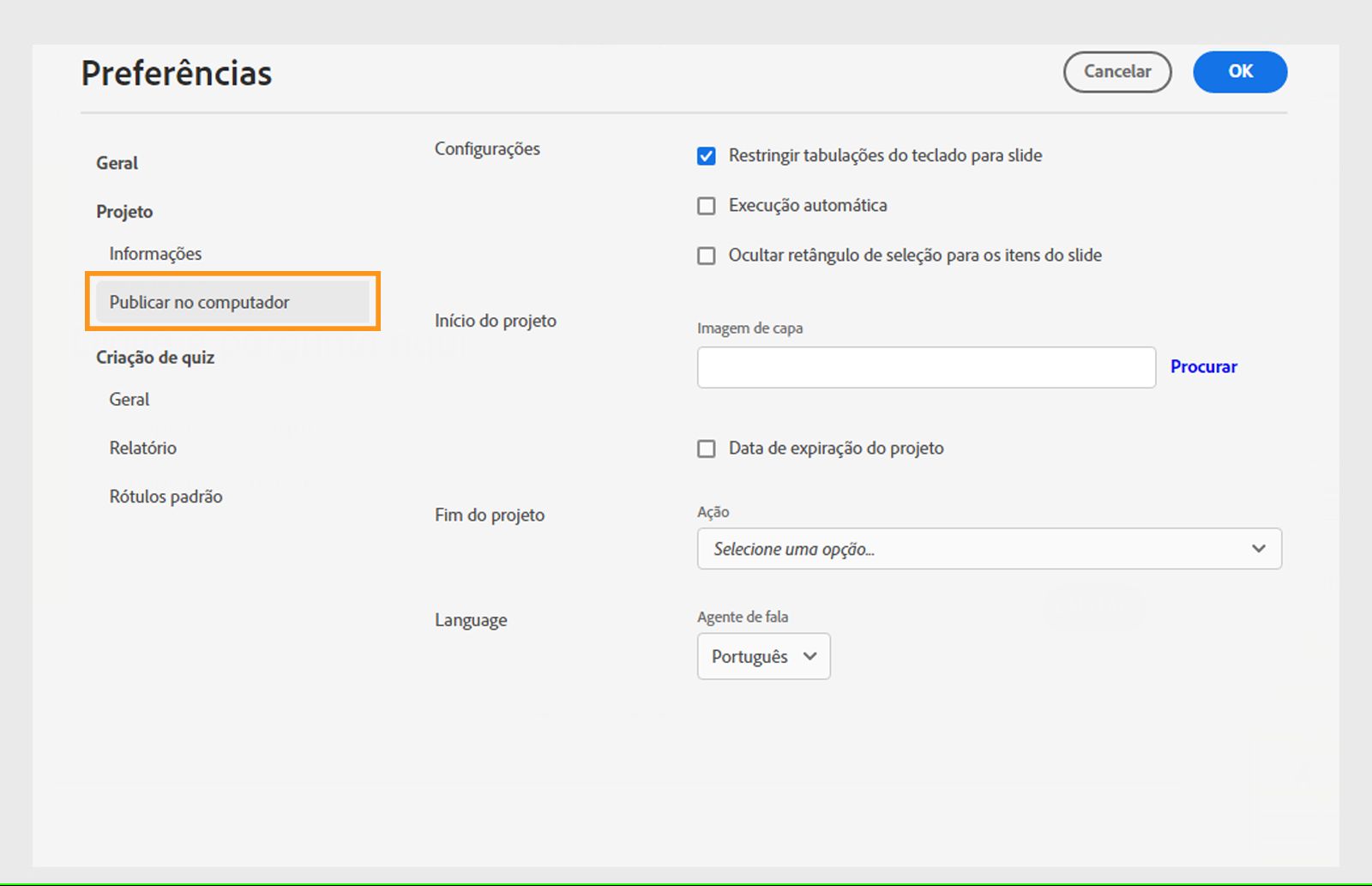Open Geral under Criação de quiz

coord(129,400)
